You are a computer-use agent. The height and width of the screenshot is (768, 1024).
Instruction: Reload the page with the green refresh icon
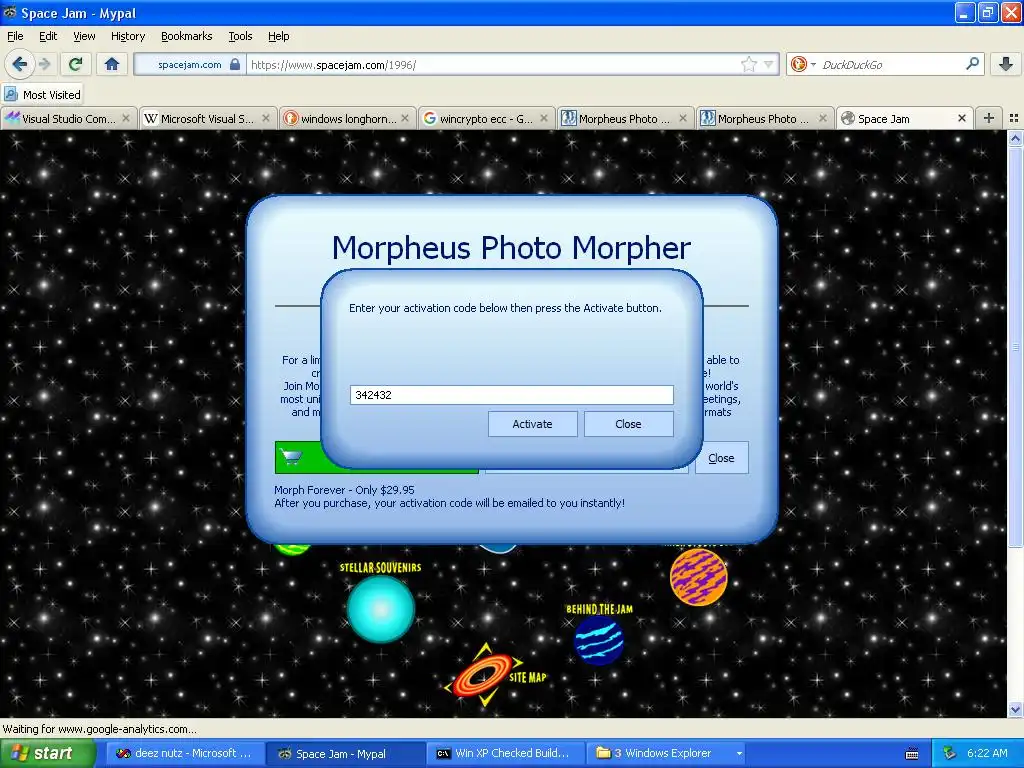point(75,64)
